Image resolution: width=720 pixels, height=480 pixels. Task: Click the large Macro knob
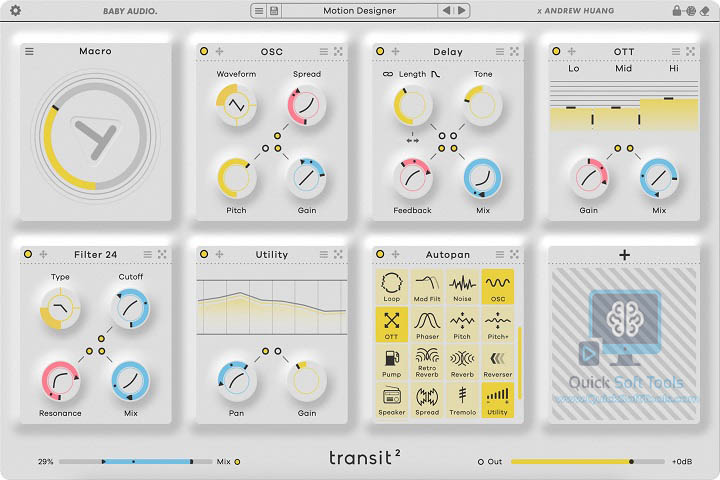pyautogui.click(x=96, y=135)
